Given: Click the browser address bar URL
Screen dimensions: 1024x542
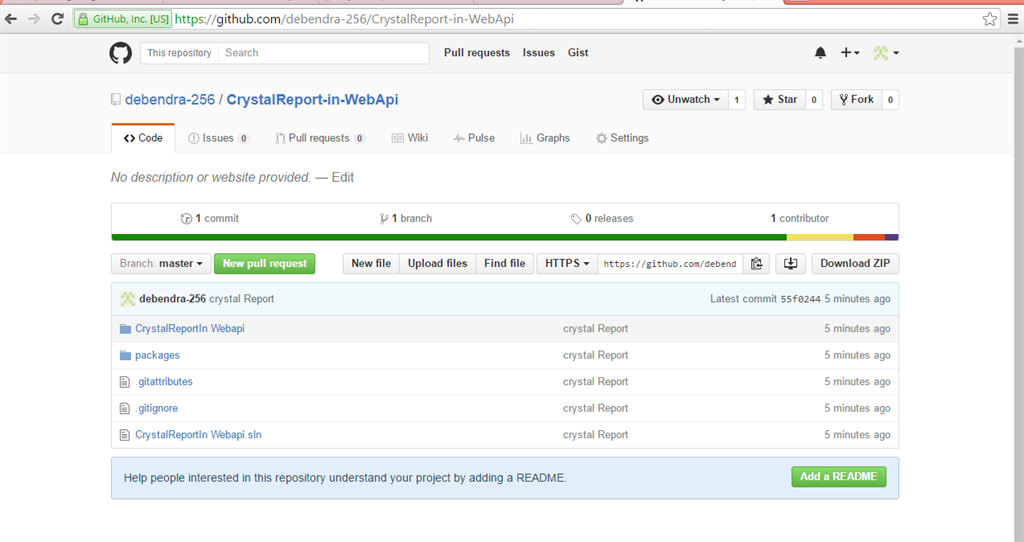Looking at the screenshot, I should click(344, 19).
